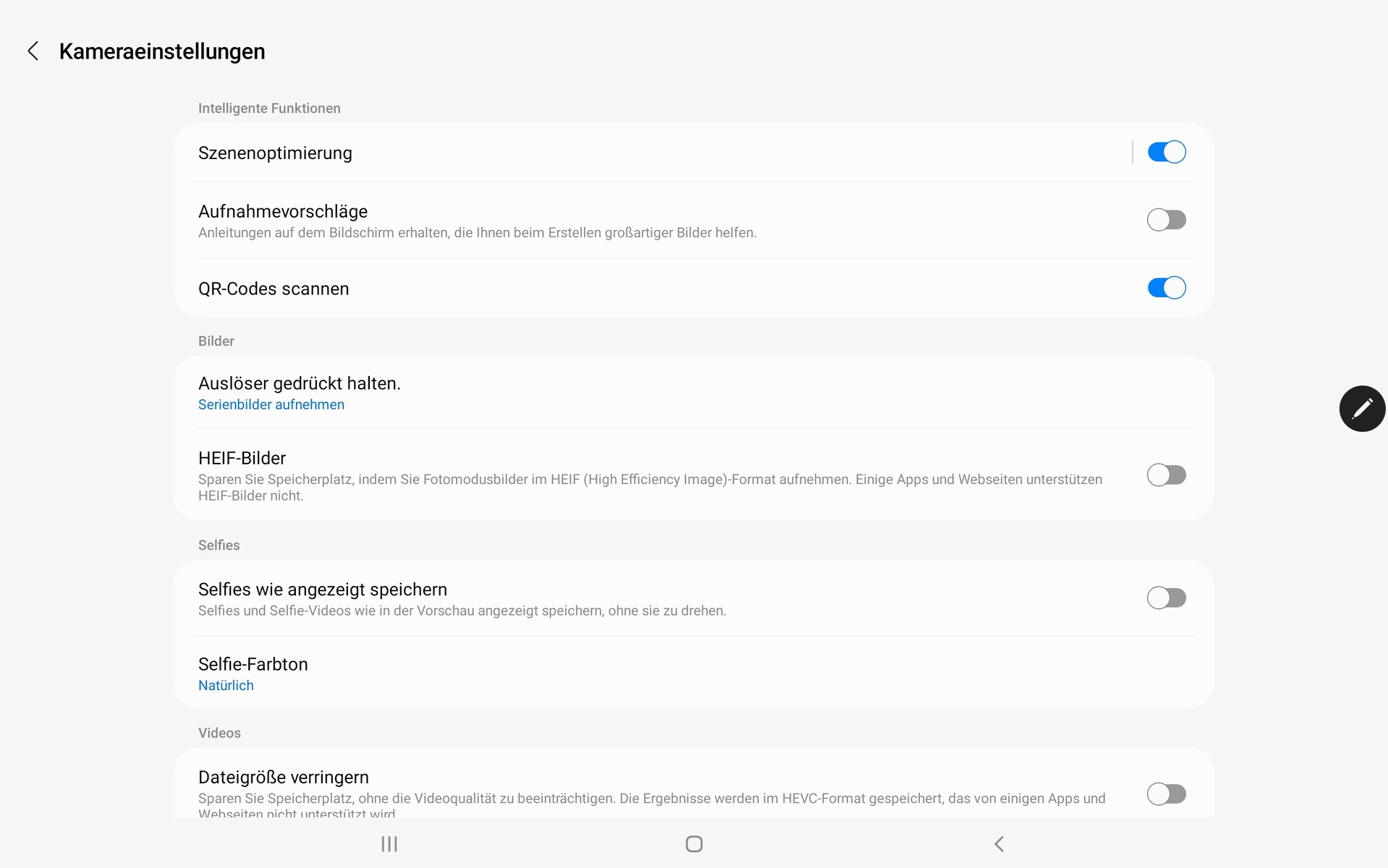Tap the Natürlich color tone value
This screenshot has height=868, width=1388.
[x=226, y=686]
